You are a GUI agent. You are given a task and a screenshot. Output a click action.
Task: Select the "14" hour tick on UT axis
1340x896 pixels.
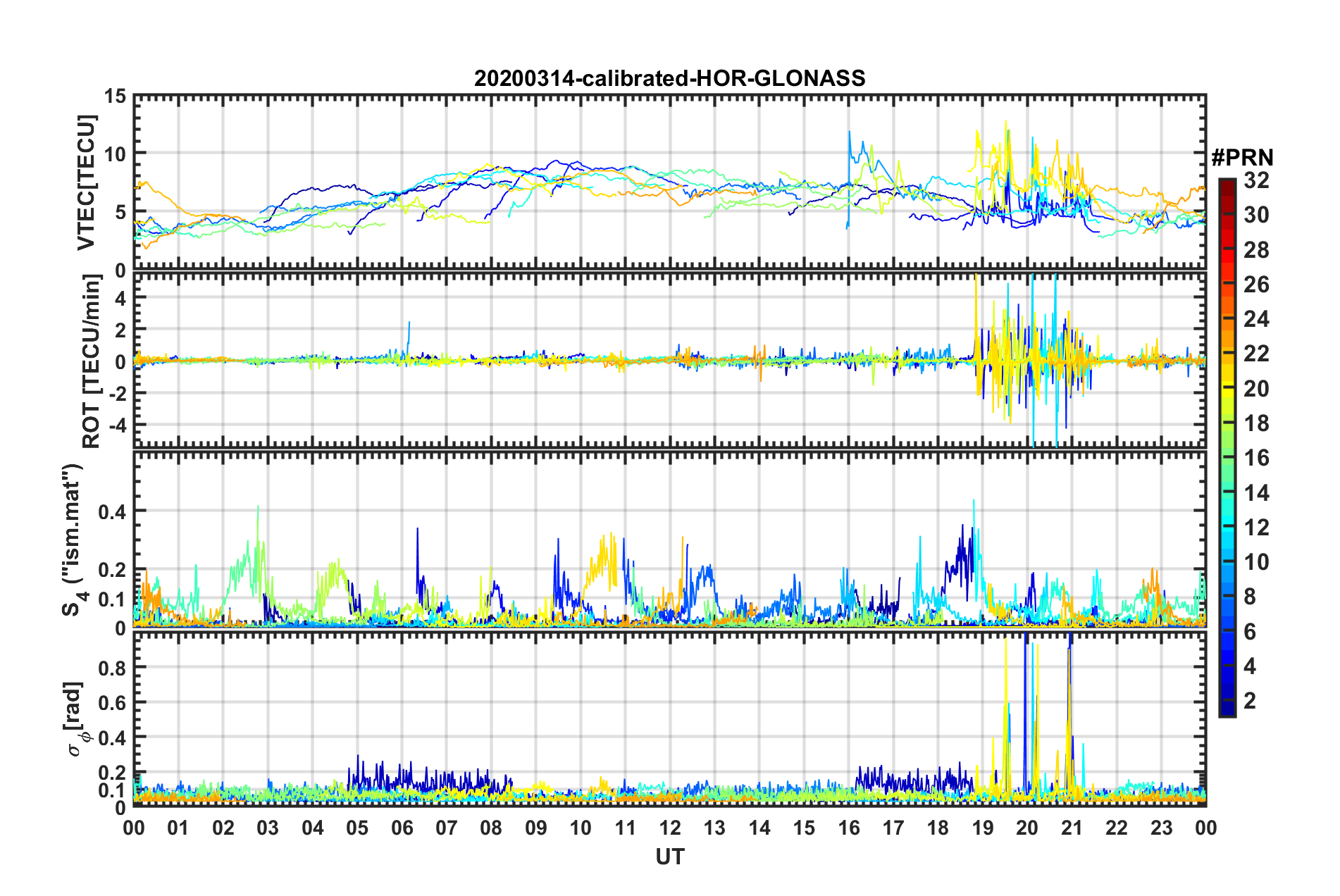point(759,828)
